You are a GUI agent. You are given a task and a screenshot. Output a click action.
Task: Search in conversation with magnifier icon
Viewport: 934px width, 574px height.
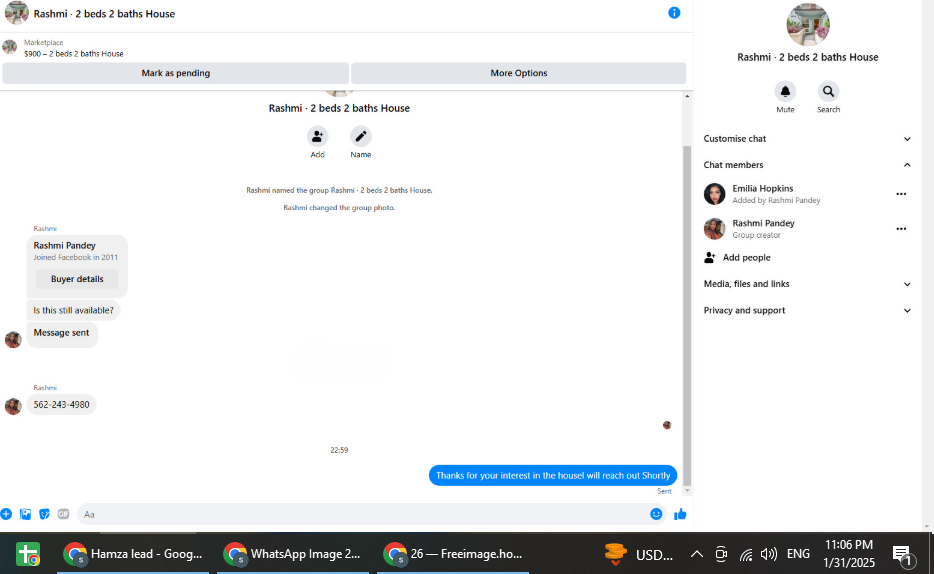point(828,92)
